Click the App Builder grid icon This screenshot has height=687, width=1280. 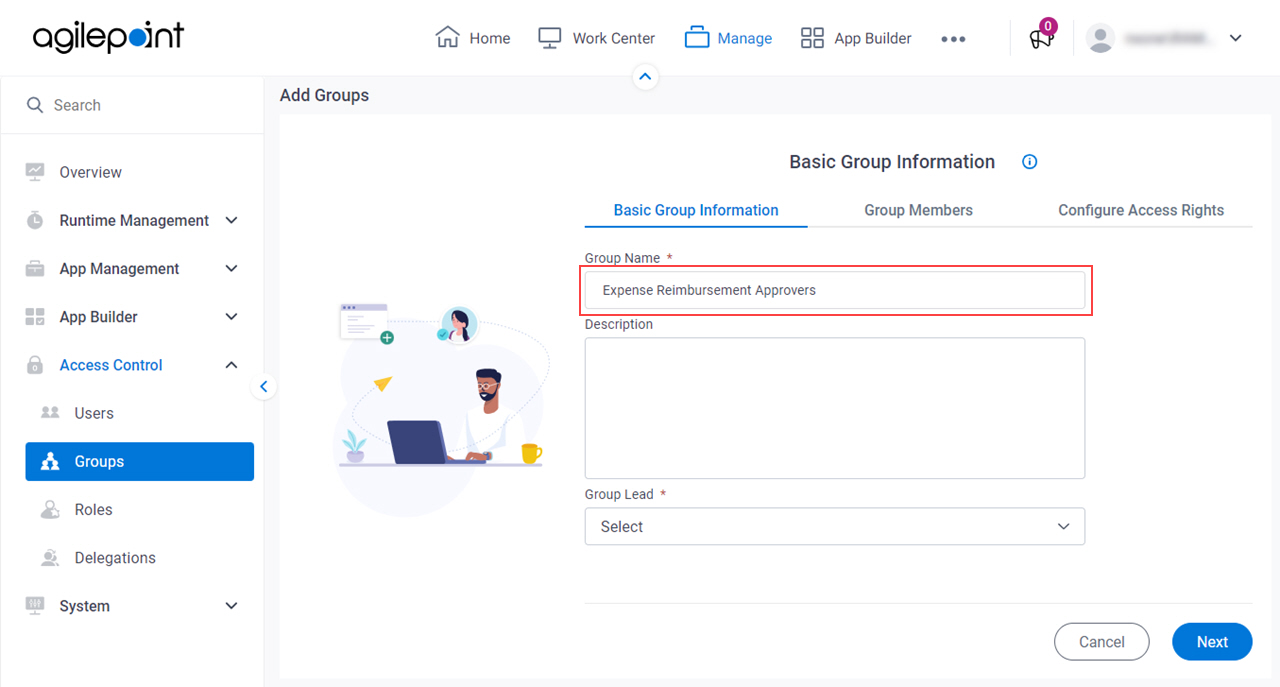[812, 38]
